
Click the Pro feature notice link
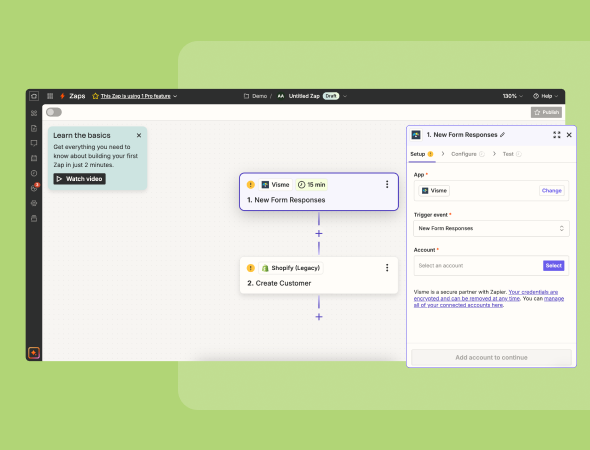[135, 96]
